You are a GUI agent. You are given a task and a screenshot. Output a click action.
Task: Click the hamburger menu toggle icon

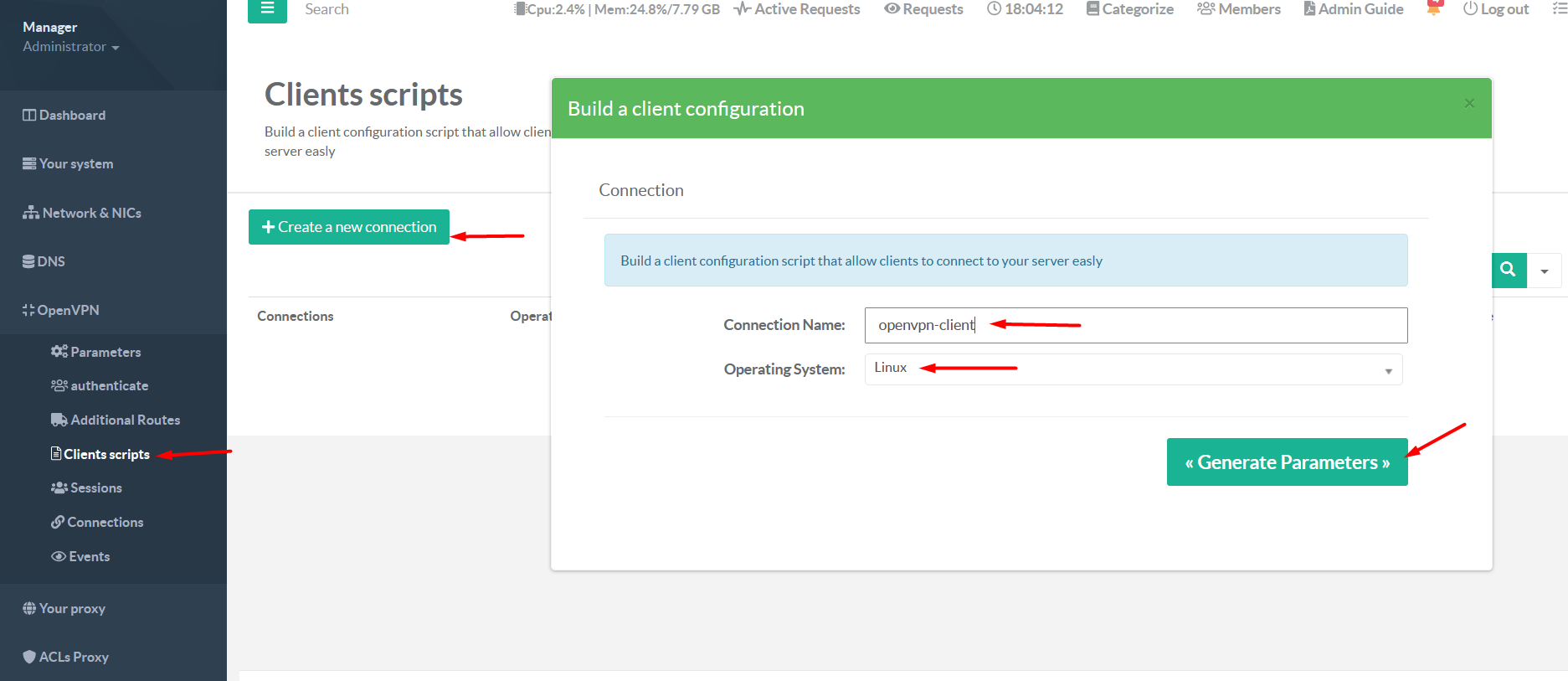267,9
